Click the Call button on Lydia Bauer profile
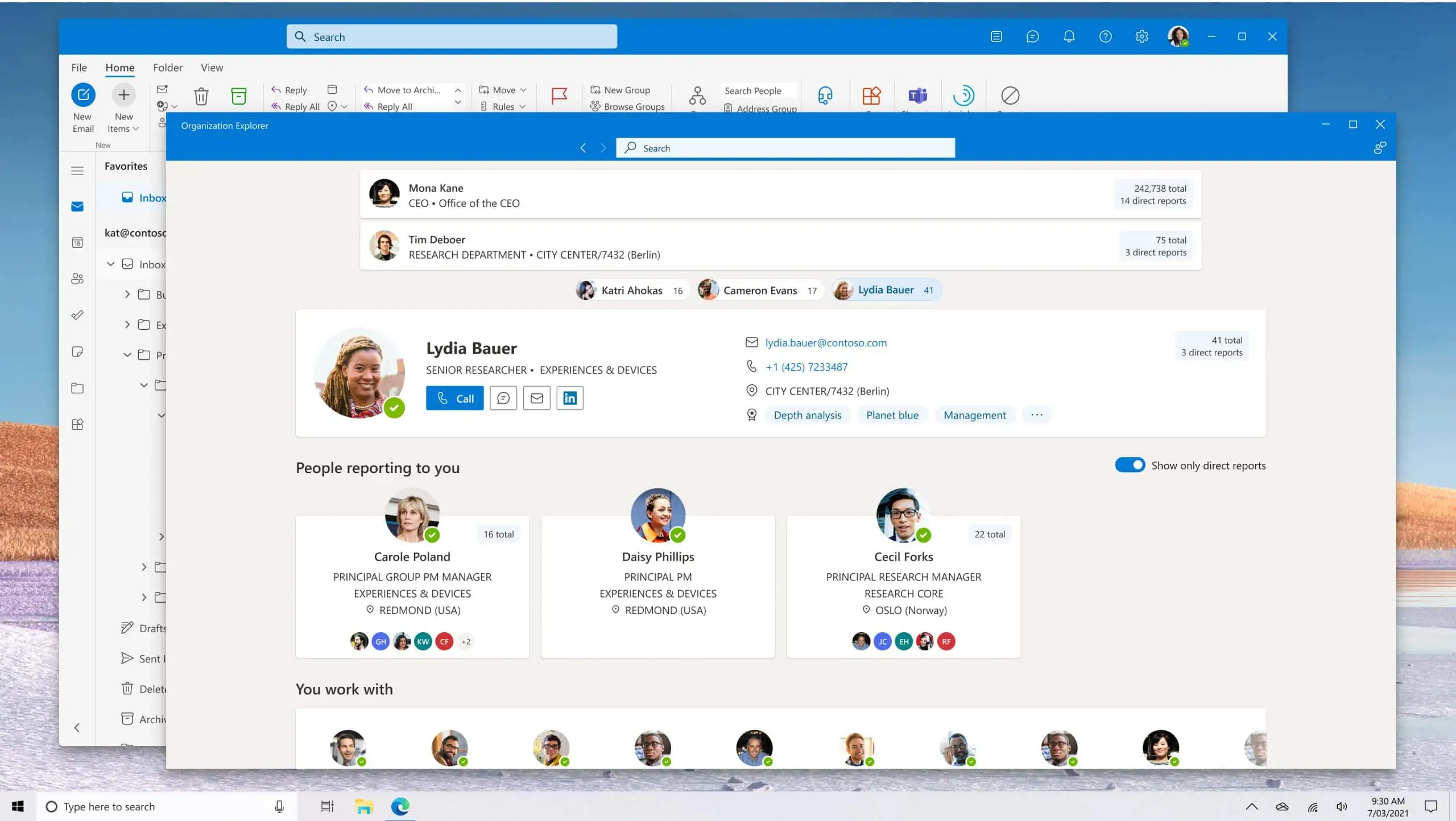Screen dimensions: 1456x821 [x=455, y=397]
